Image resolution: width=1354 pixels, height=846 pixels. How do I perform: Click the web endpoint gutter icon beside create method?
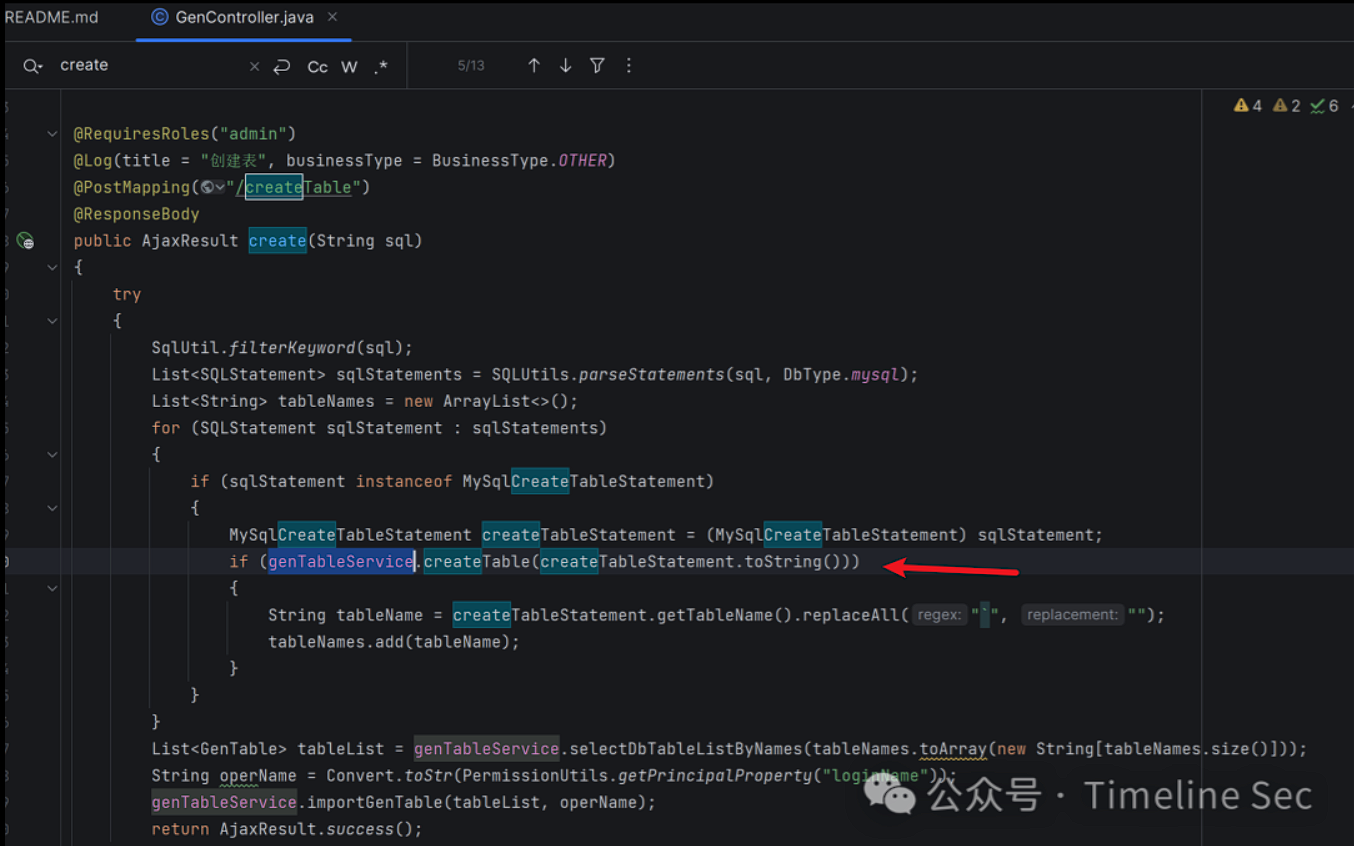[x=25, y=241]
